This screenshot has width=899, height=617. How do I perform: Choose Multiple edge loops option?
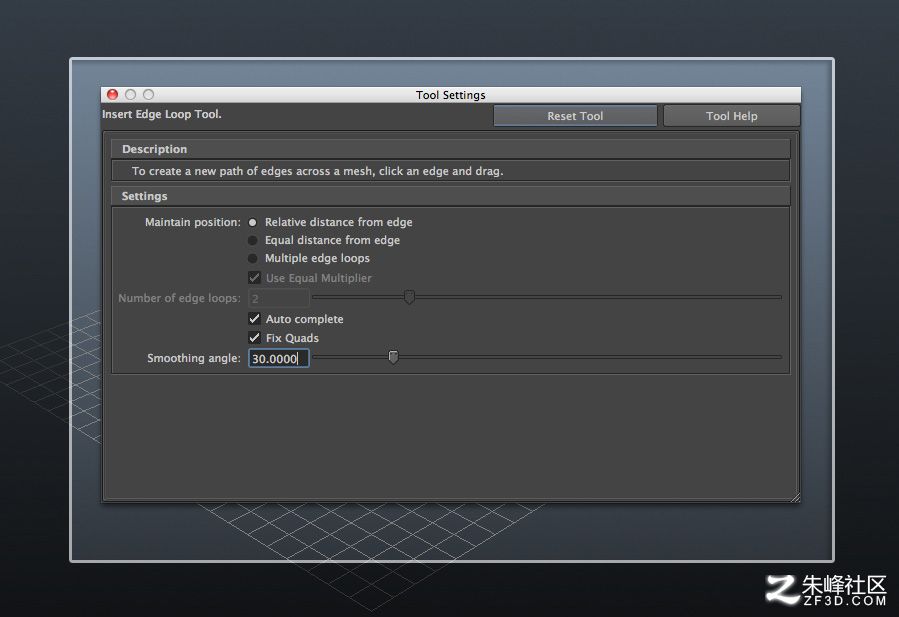252,258
